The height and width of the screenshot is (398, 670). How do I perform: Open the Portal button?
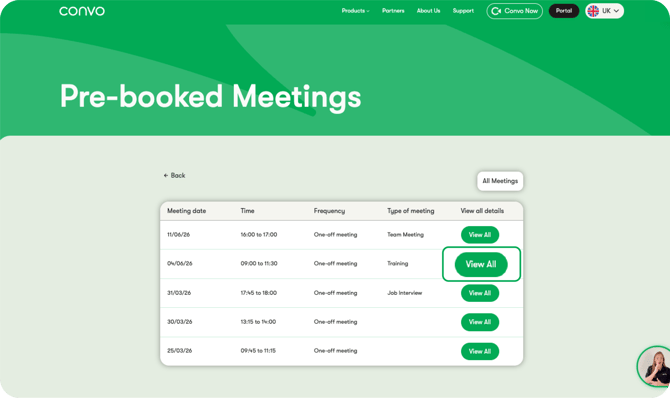(x=564, y=11)
